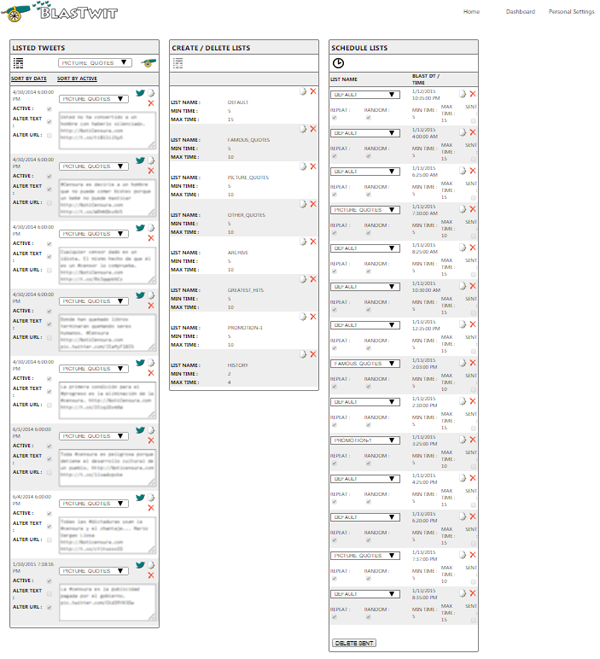Viewport: 600px width, 659px height.
Task: Open the list filter dropdown beside cannon icon
Action: tap(95, 63)
